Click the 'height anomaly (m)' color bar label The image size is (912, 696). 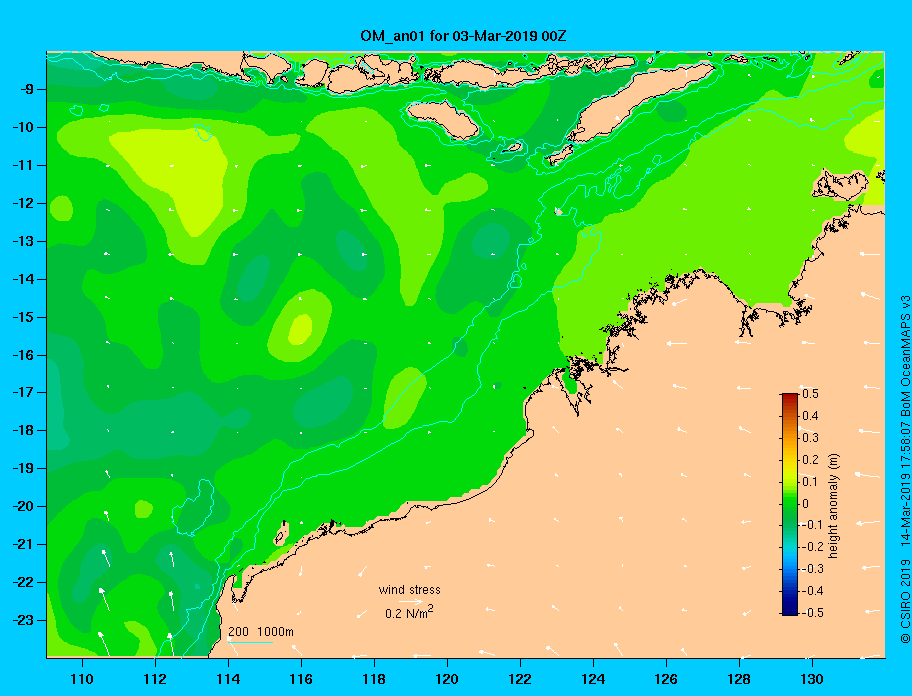click(834, 506)
